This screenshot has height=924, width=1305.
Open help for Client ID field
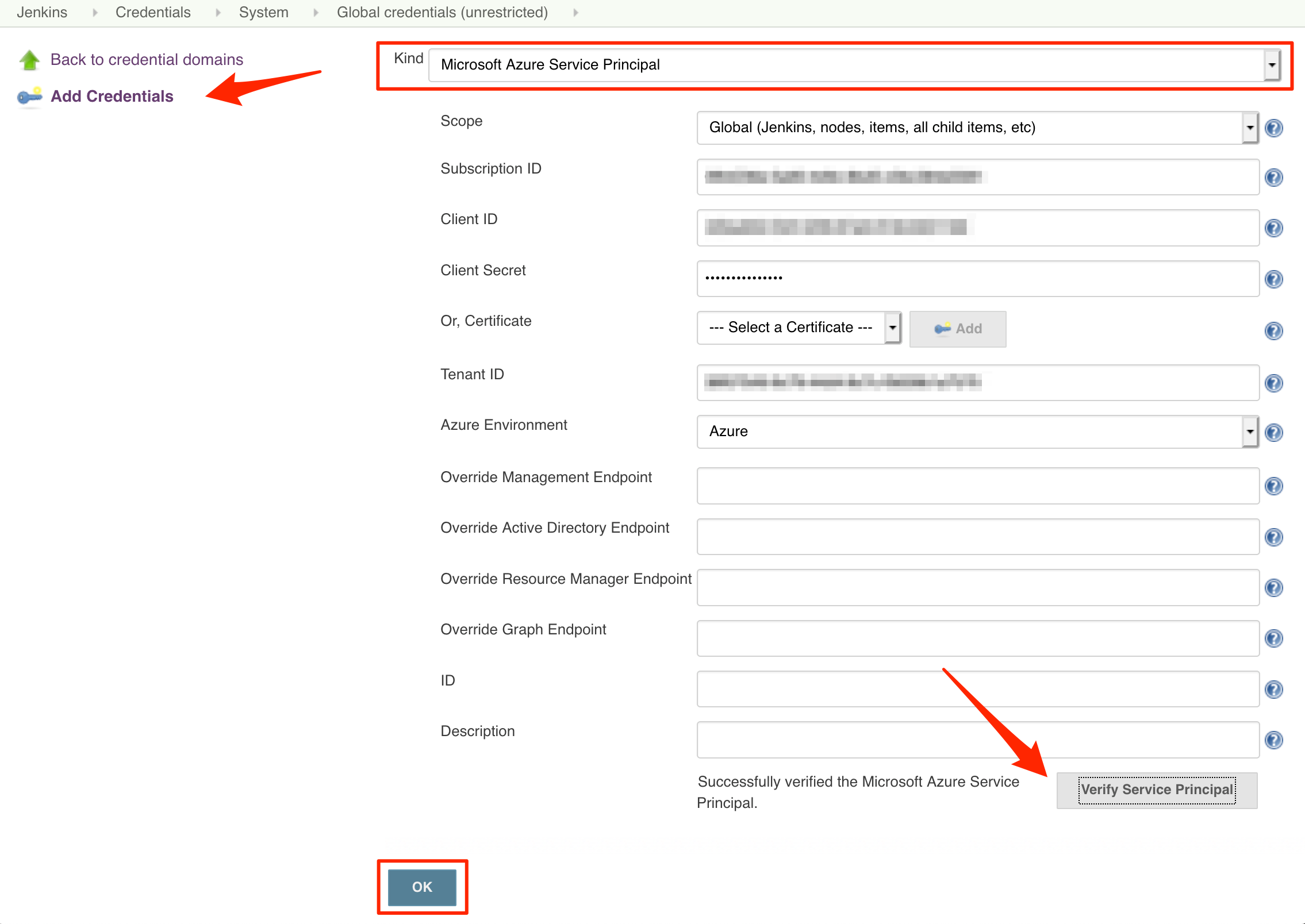(x=1273, y=228)
